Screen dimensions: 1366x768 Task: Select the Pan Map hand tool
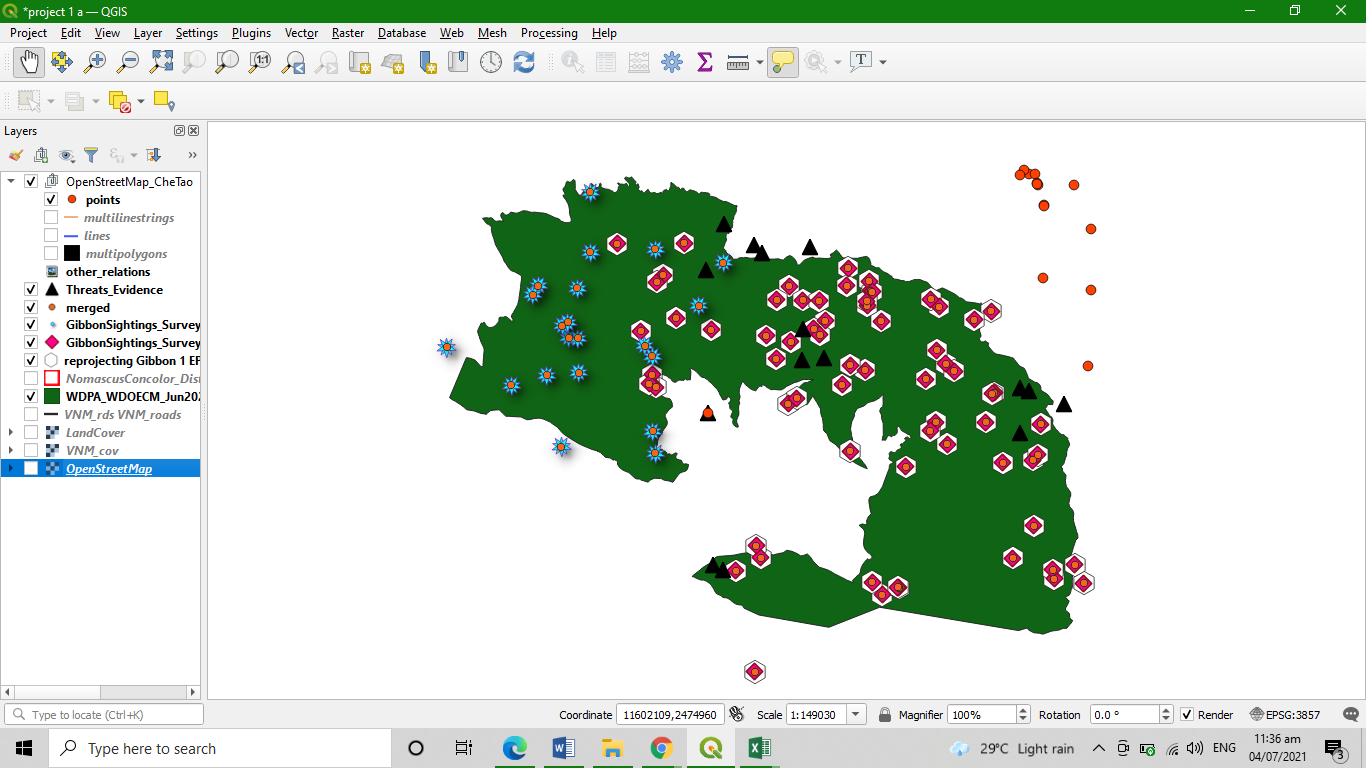29,62
